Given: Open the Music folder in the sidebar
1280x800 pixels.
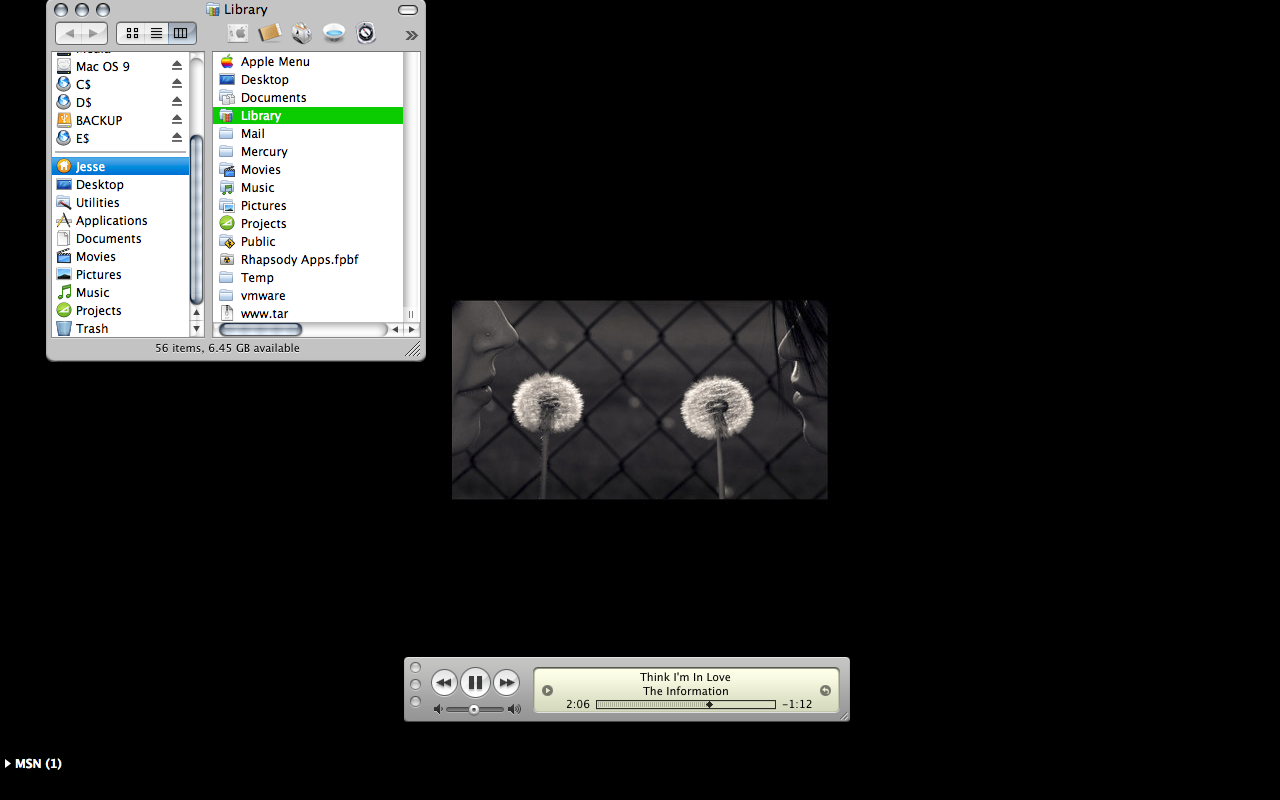Looking at the screenshot, I should click(120, 292).
